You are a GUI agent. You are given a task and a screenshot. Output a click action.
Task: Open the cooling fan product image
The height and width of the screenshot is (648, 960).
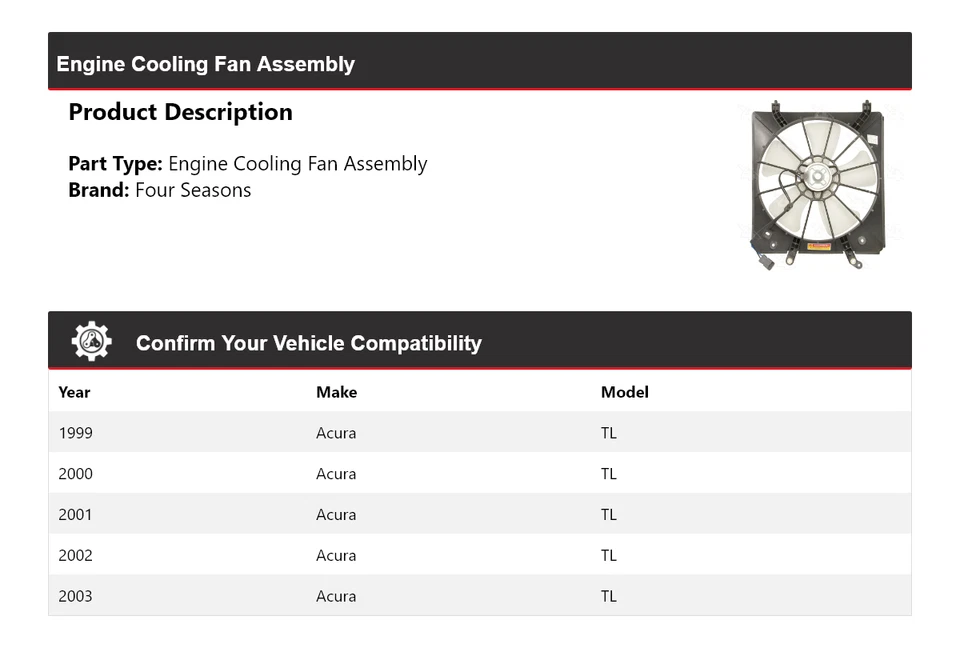pos(817,186)
